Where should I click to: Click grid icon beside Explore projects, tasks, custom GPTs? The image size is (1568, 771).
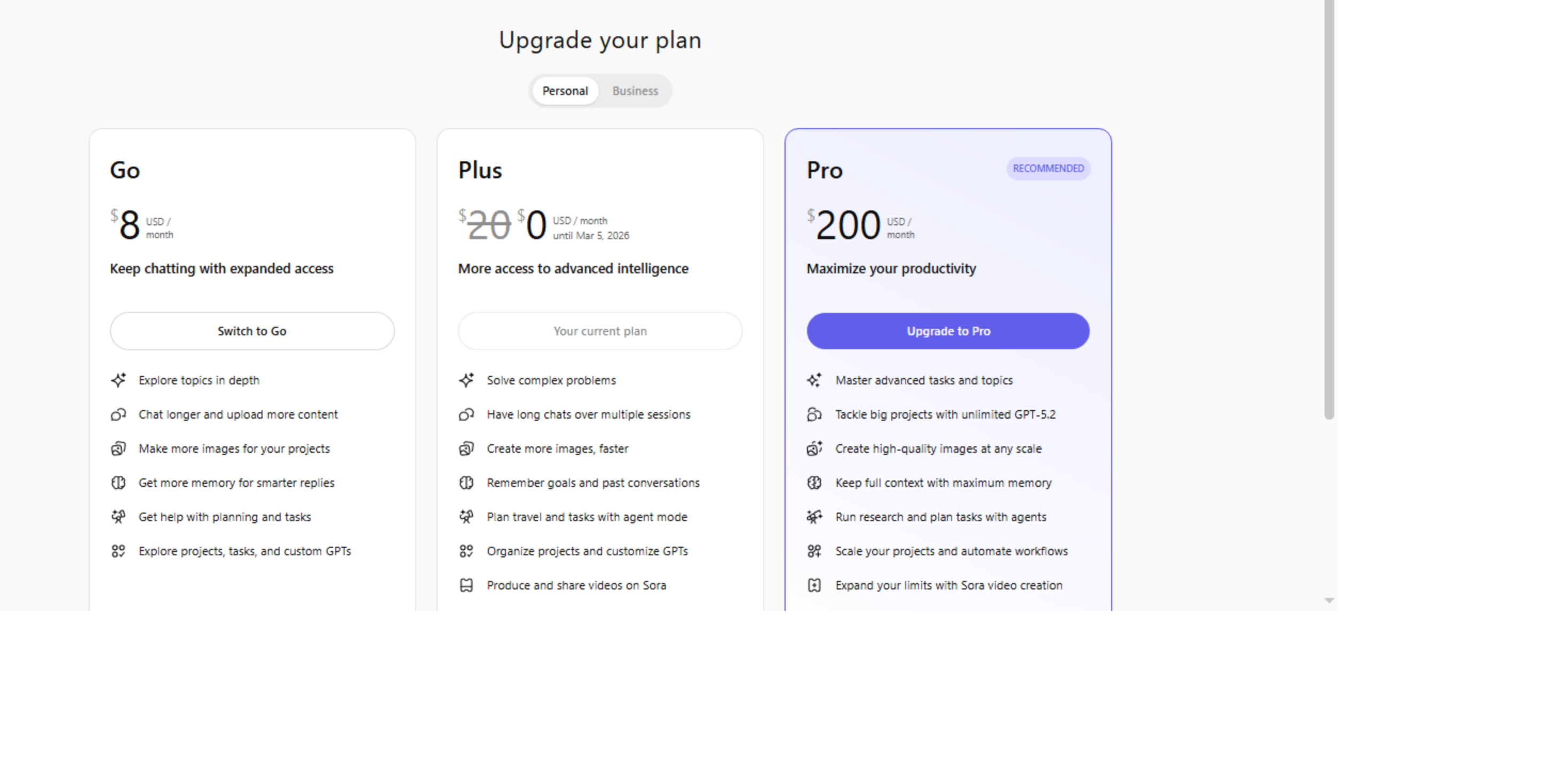(118, 550)
